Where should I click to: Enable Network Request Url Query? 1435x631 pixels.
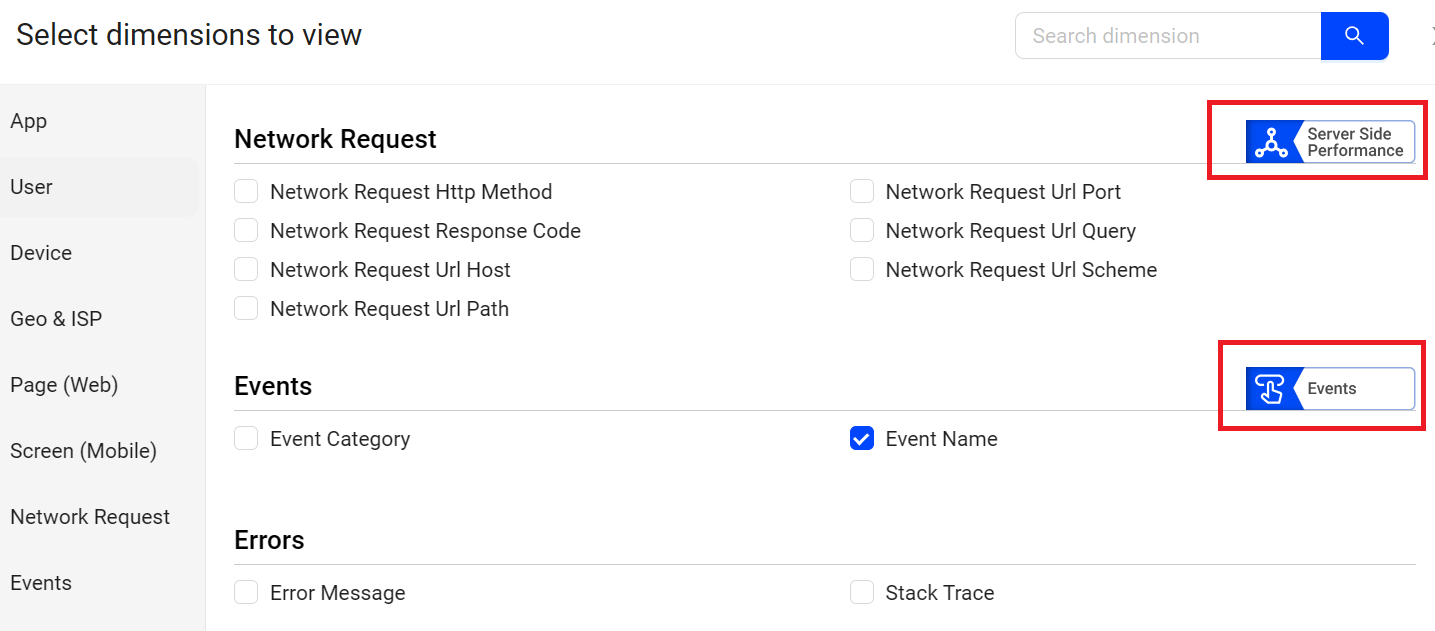coord(862,231)
